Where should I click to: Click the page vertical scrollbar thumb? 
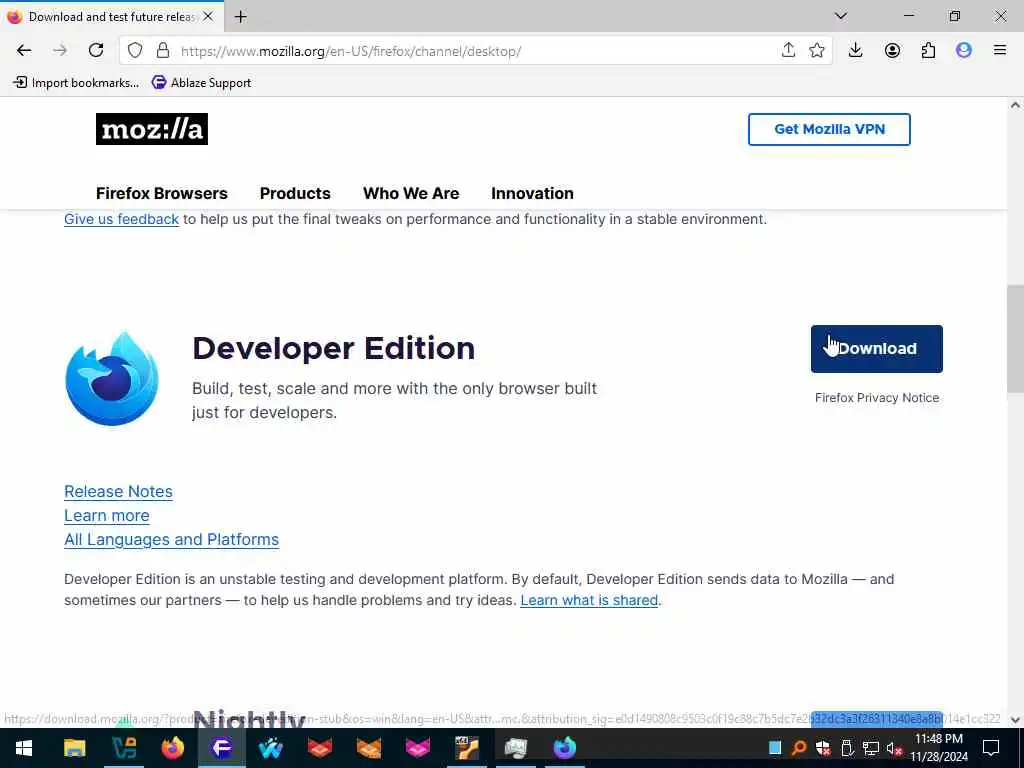(1015, 338)
